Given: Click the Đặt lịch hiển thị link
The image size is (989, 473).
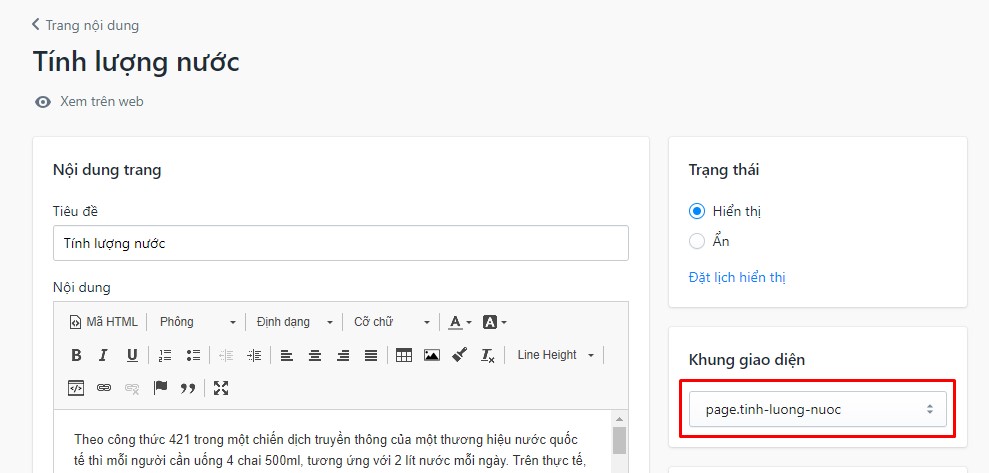Looking at the screenshot, I should click(737, 277).
